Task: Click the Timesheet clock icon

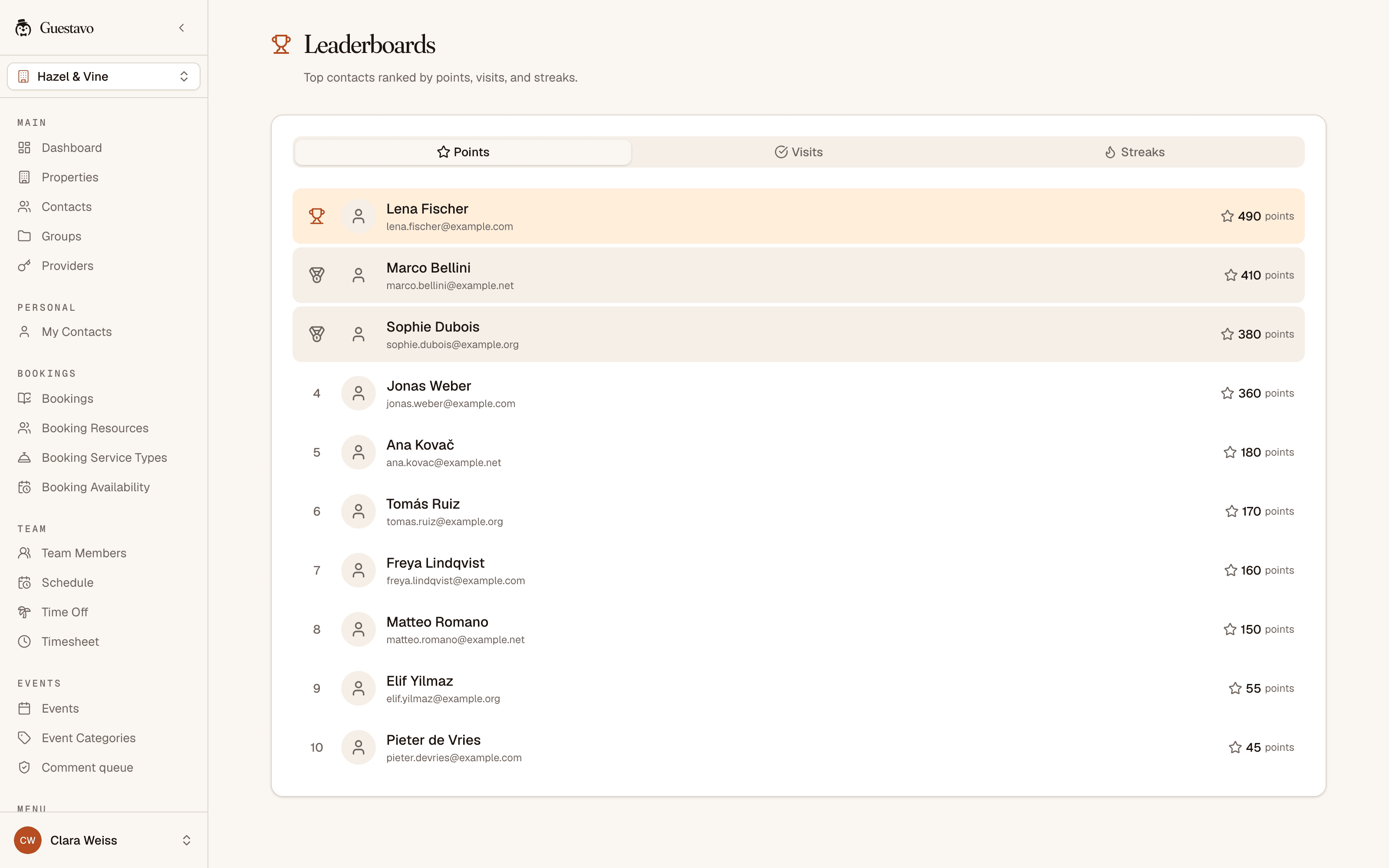Action: tap(24, 641)
